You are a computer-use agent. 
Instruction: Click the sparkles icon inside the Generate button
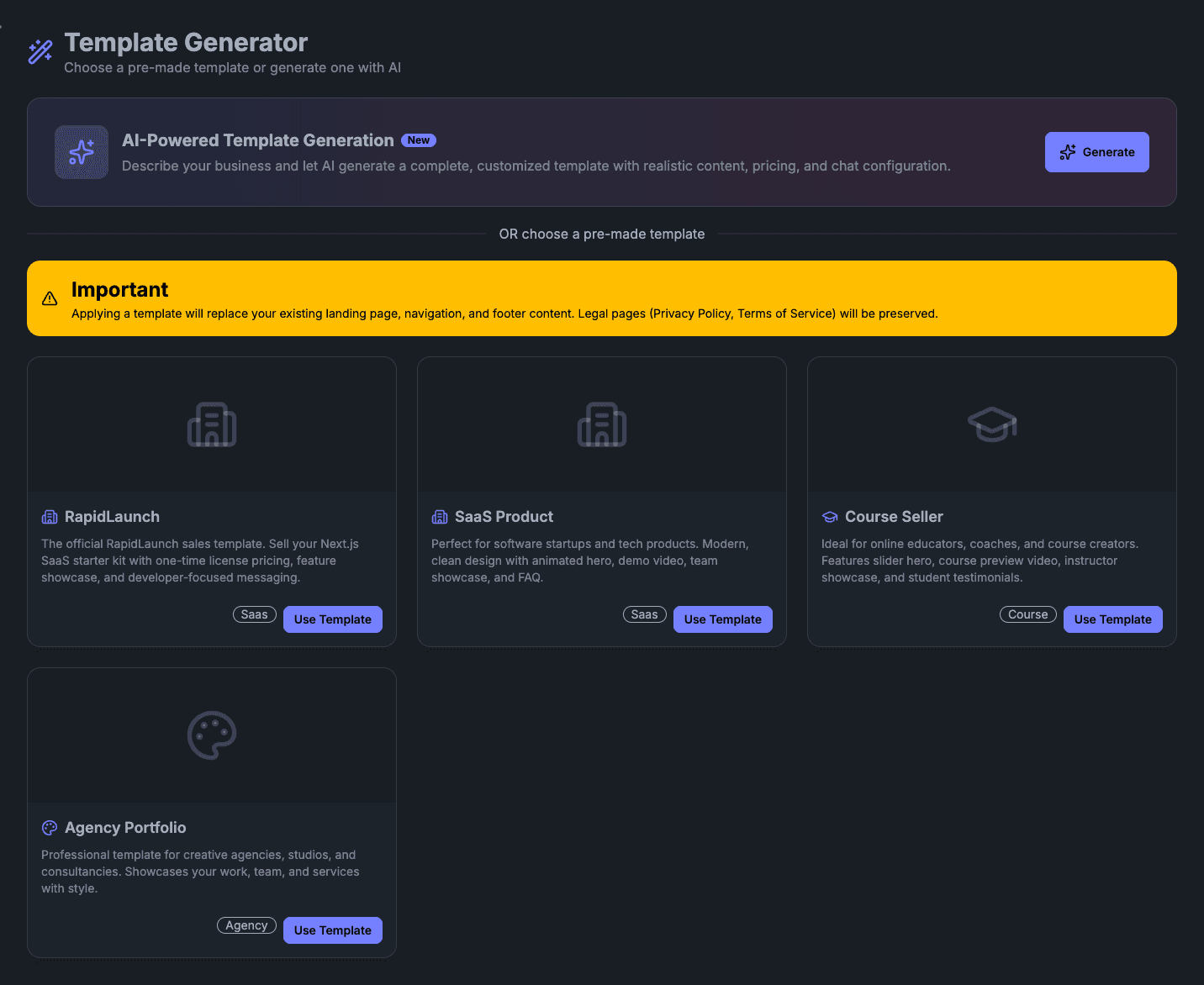(1068, 152)
